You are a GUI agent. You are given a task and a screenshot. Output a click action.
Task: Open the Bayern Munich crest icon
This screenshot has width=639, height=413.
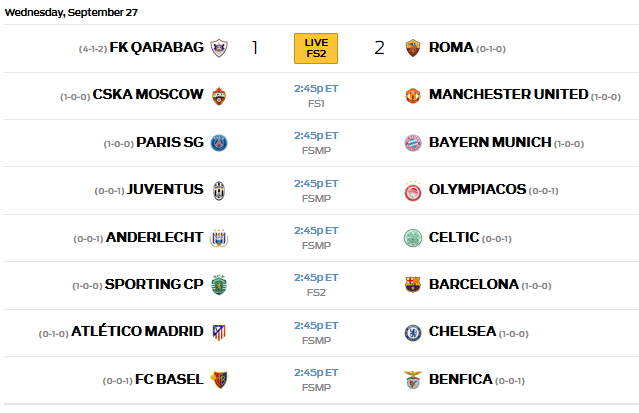pos(413,142)
